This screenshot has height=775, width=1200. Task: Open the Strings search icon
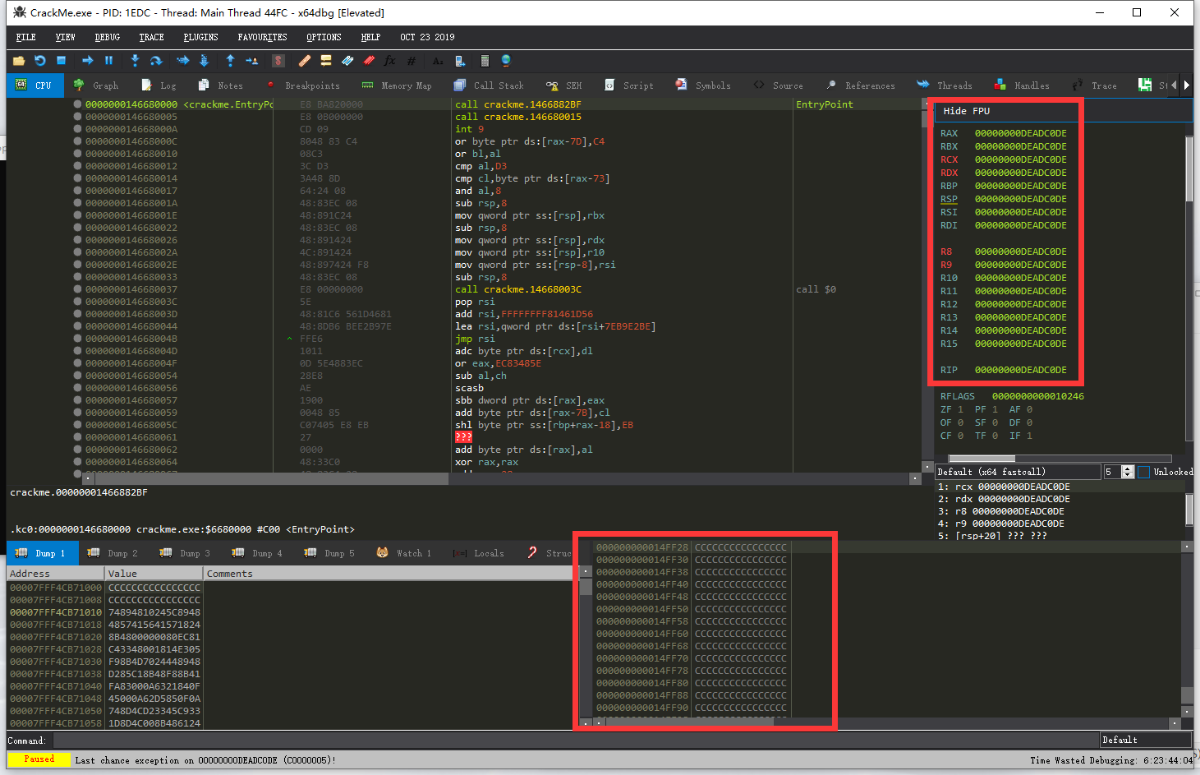(x=437, y=60)
